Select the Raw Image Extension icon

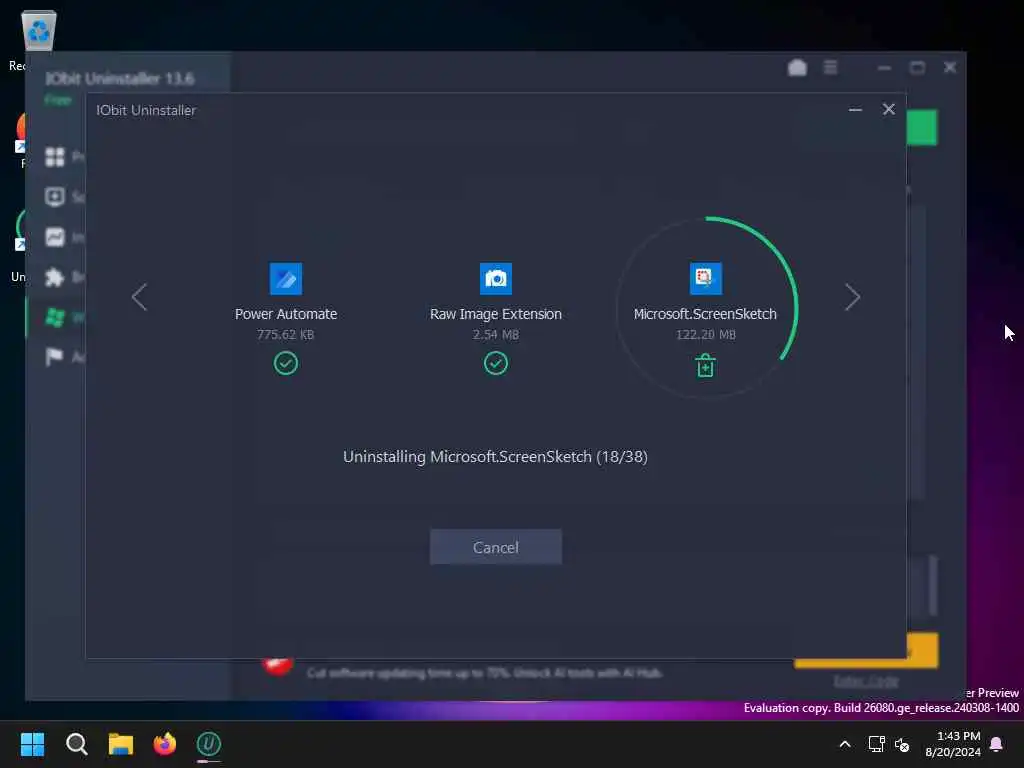[x=496, y=279]
